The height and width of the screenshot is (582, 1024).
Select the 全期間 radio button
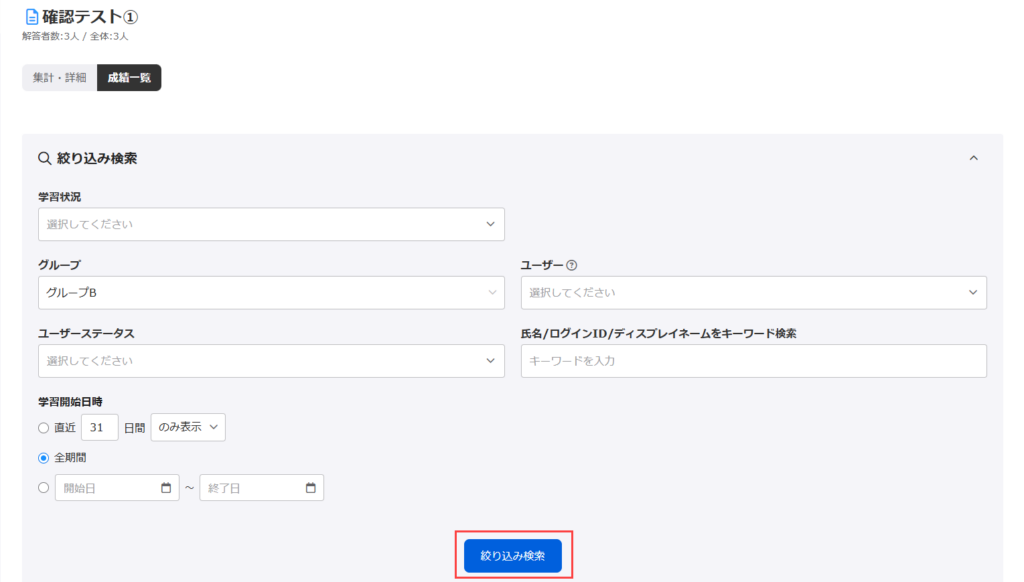44,458
